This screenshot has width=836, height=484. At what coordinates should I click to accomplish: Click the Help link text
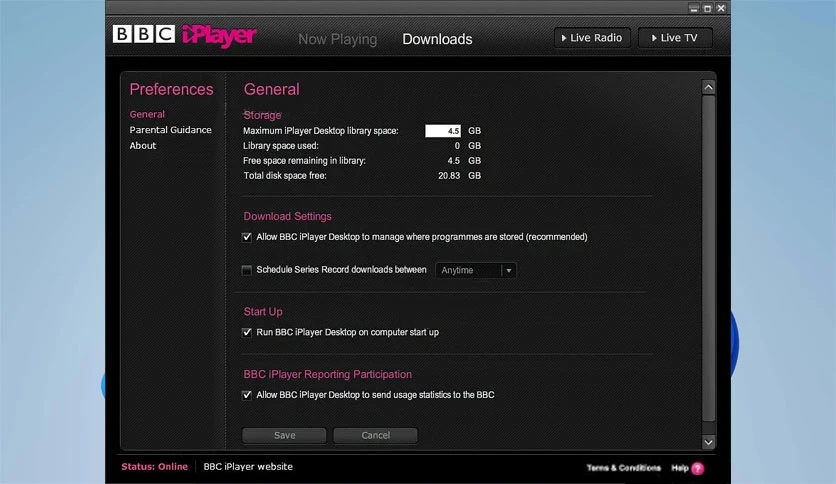(680, 468)
